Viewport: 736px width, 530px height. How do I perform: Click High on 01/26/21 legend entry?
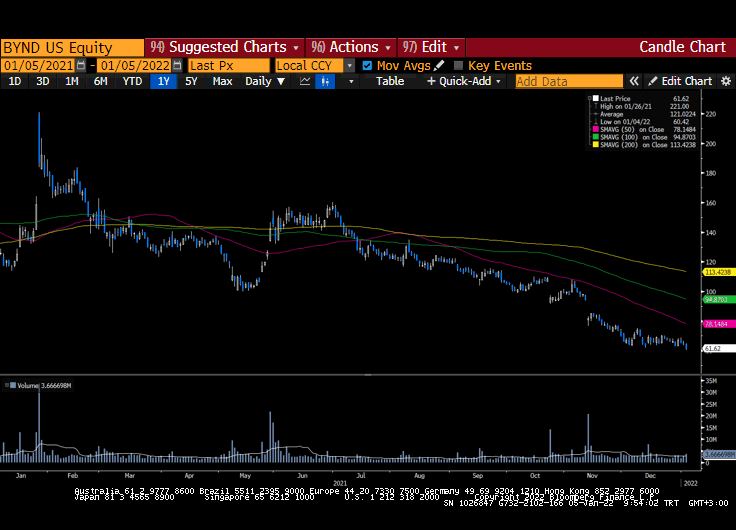(x=644, y=107)
